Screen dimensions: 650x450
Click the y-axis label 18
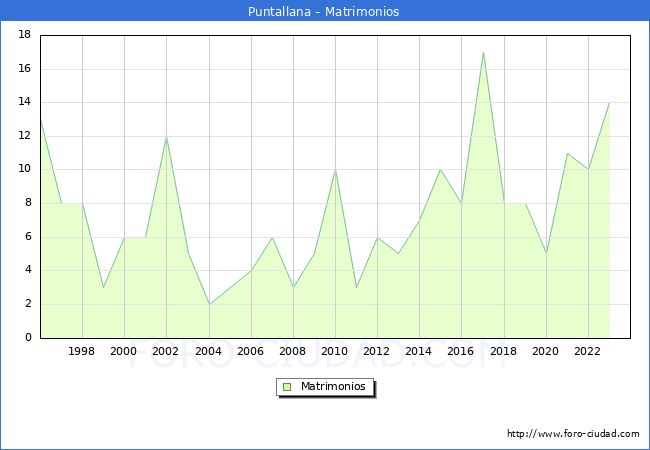tap(25, 35)
